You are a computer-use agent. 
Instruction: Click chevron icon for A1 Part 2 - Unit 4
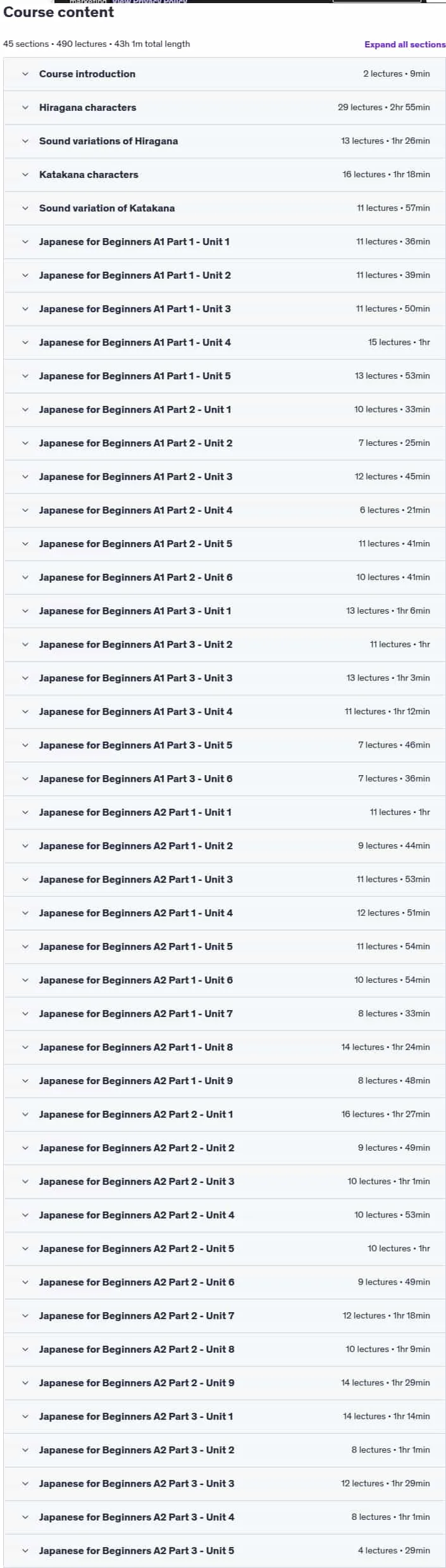(x=25, y=510)
